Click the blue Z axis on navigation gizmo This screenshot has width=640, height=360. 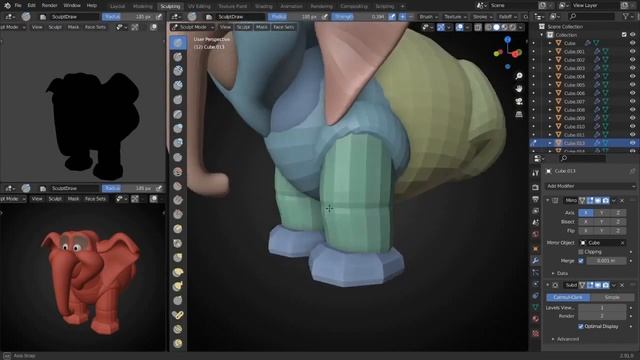507,40
